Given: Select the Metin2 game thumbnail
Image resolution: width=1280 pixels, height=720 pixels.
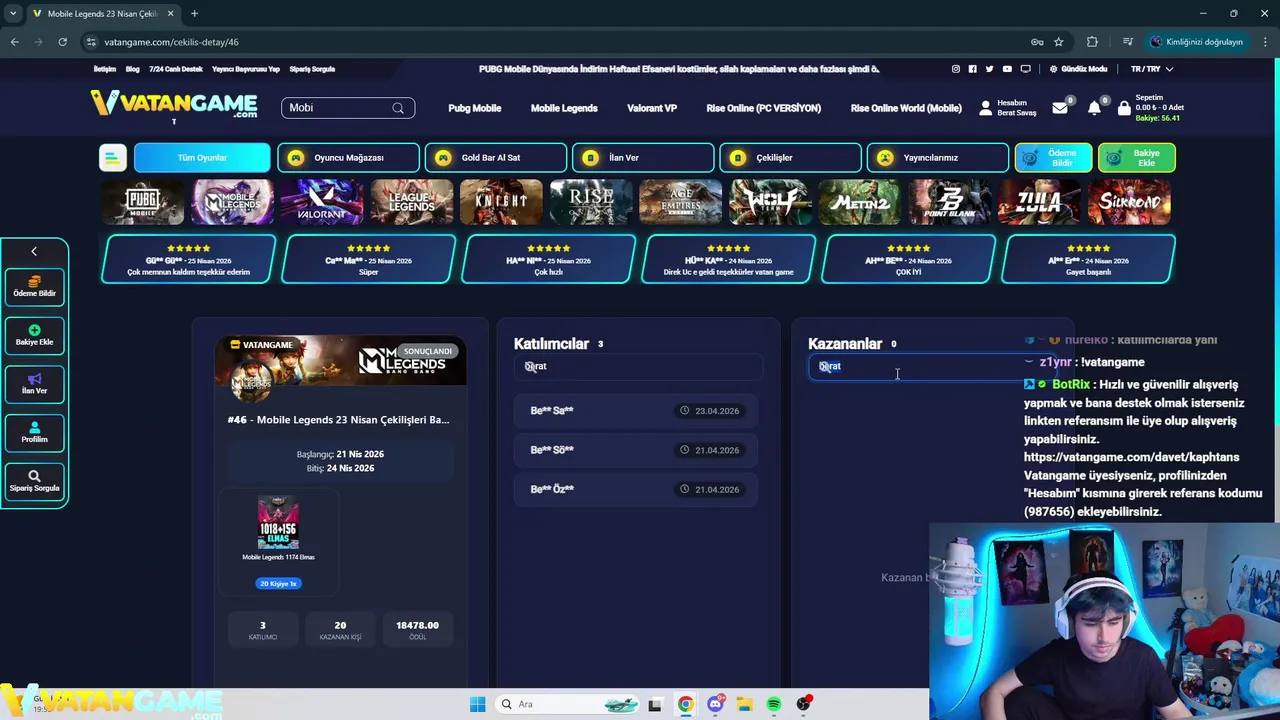Looking at the screenshot, I should coord(860,202).
